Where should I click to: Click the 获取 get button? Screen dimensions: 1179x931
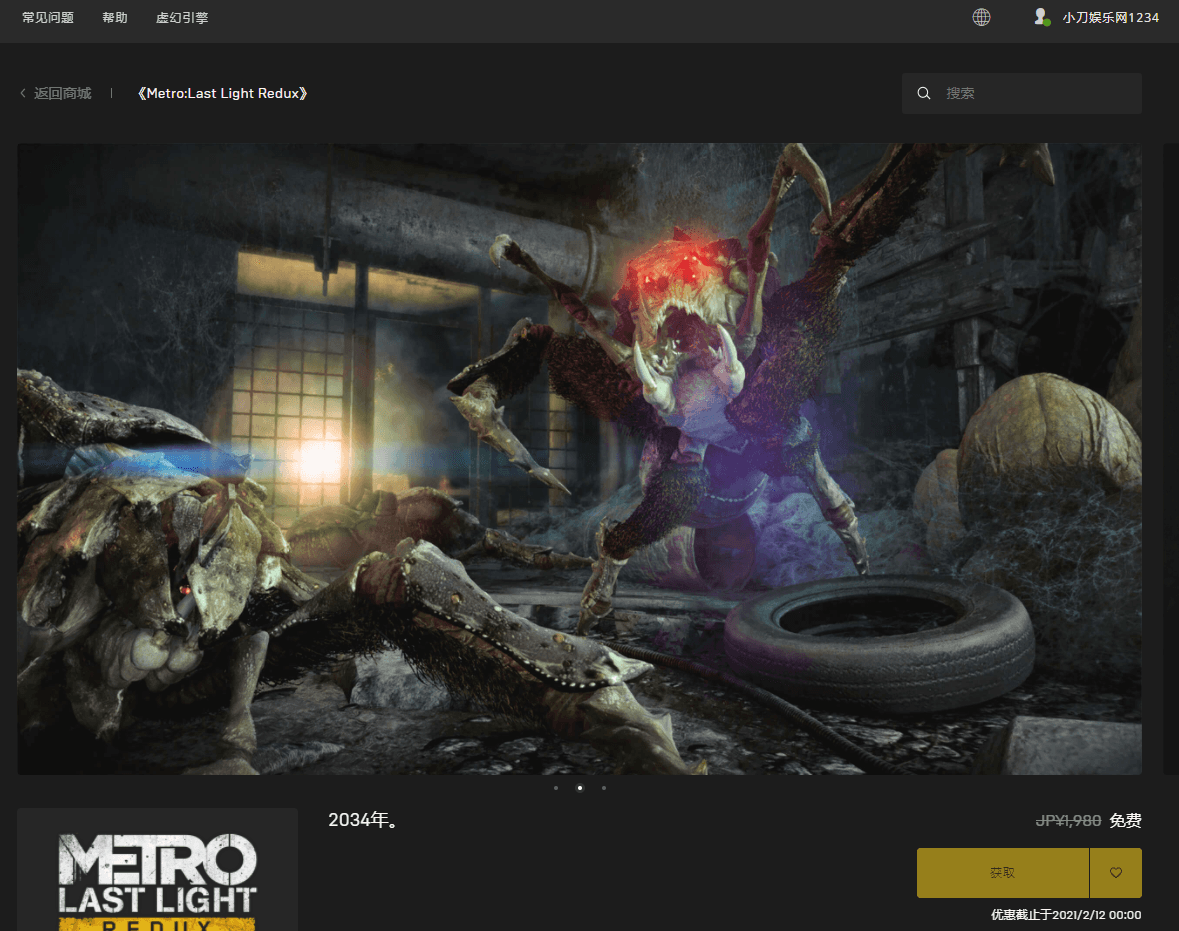pos(1002,872)
